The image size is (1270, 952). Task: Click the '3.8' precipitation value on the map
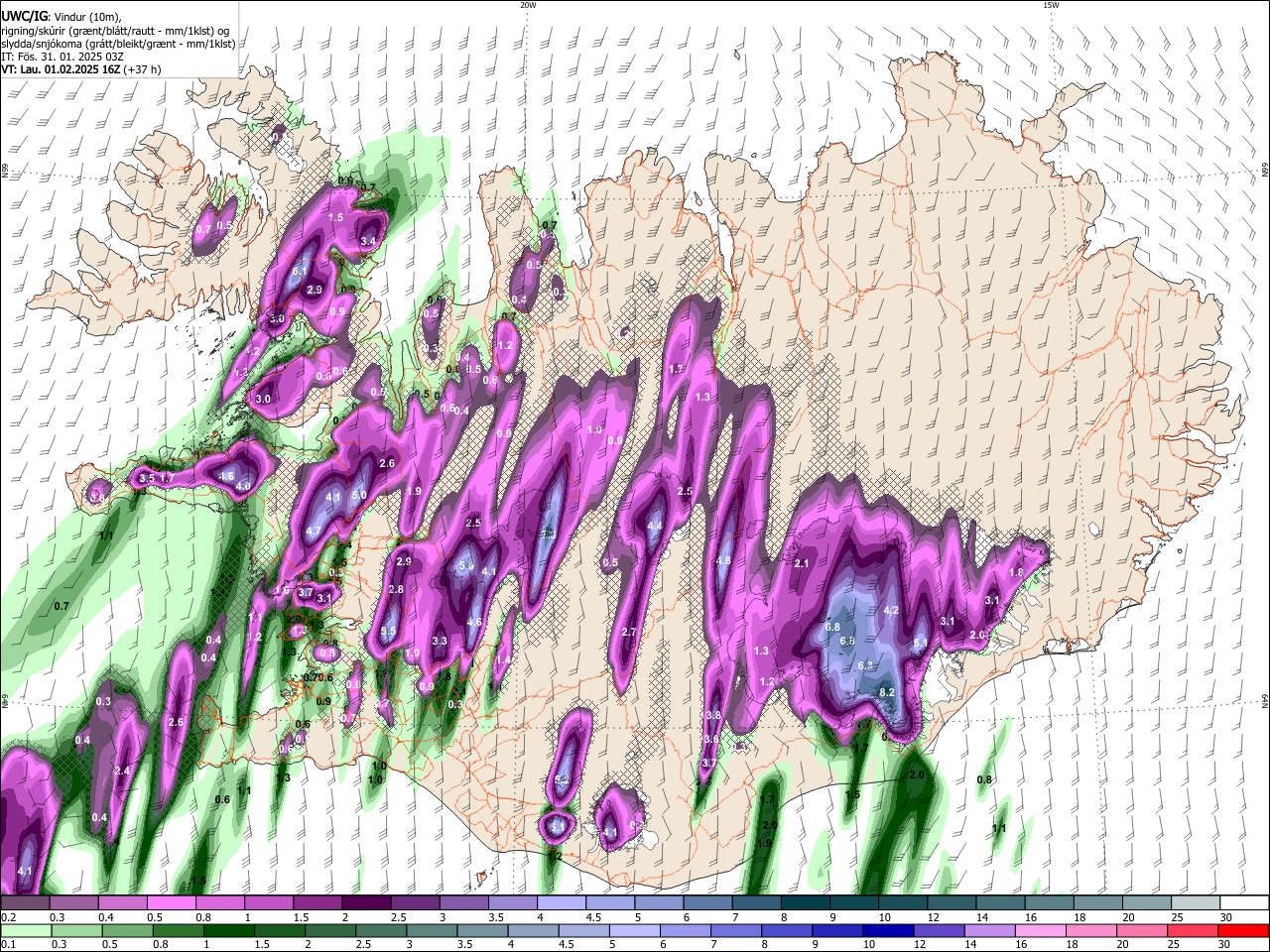(713, 715)
